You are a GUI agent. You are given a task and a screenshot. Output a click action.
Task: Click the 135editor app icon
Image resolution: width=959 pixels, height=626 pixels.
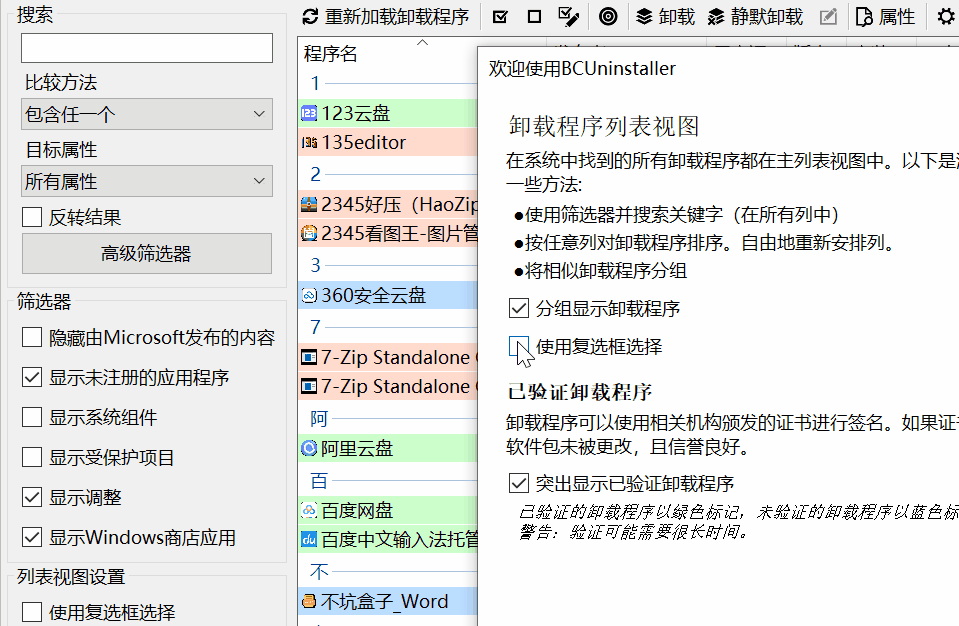[309, 142]
